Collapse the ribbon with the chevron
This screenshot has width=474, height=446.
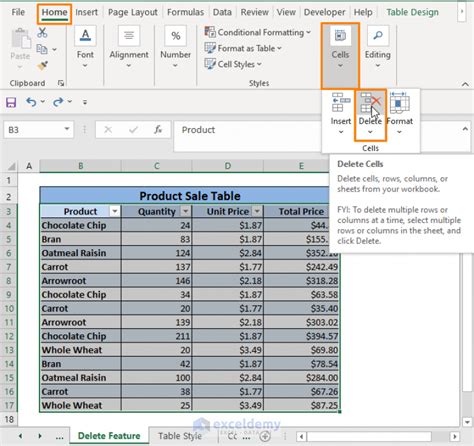(x=465, y=84)
